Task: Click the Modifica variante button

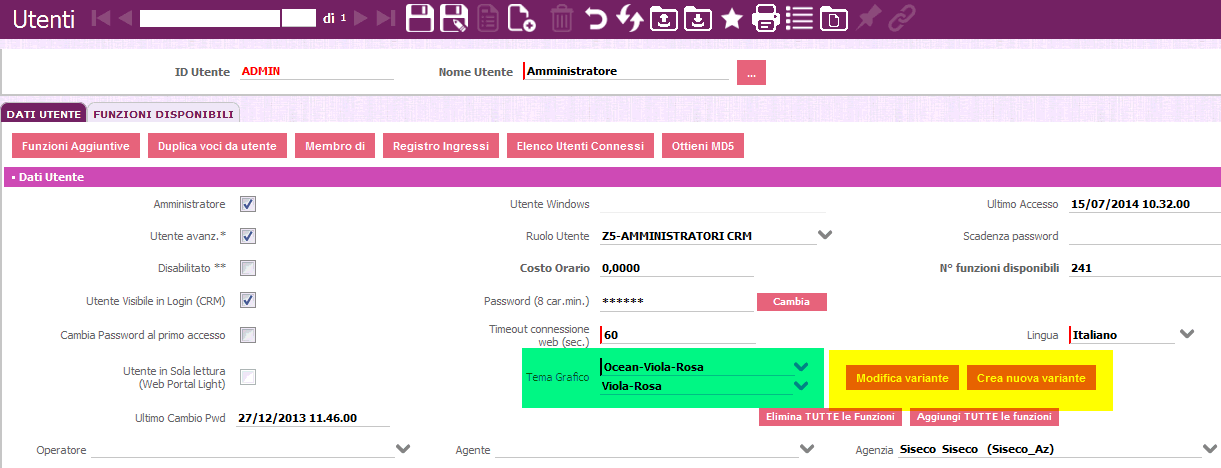Action: (902, 378)
